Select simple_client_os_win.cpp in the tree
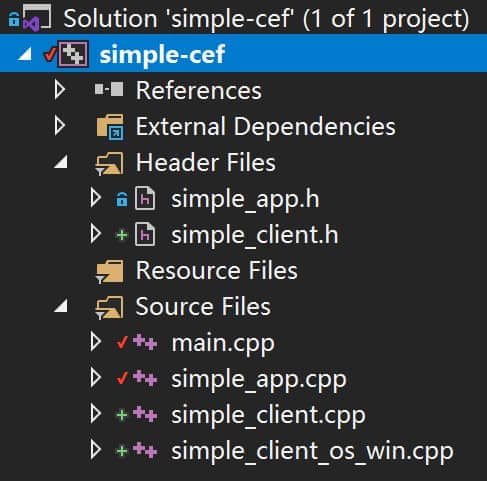 click(x=312, y=451)
